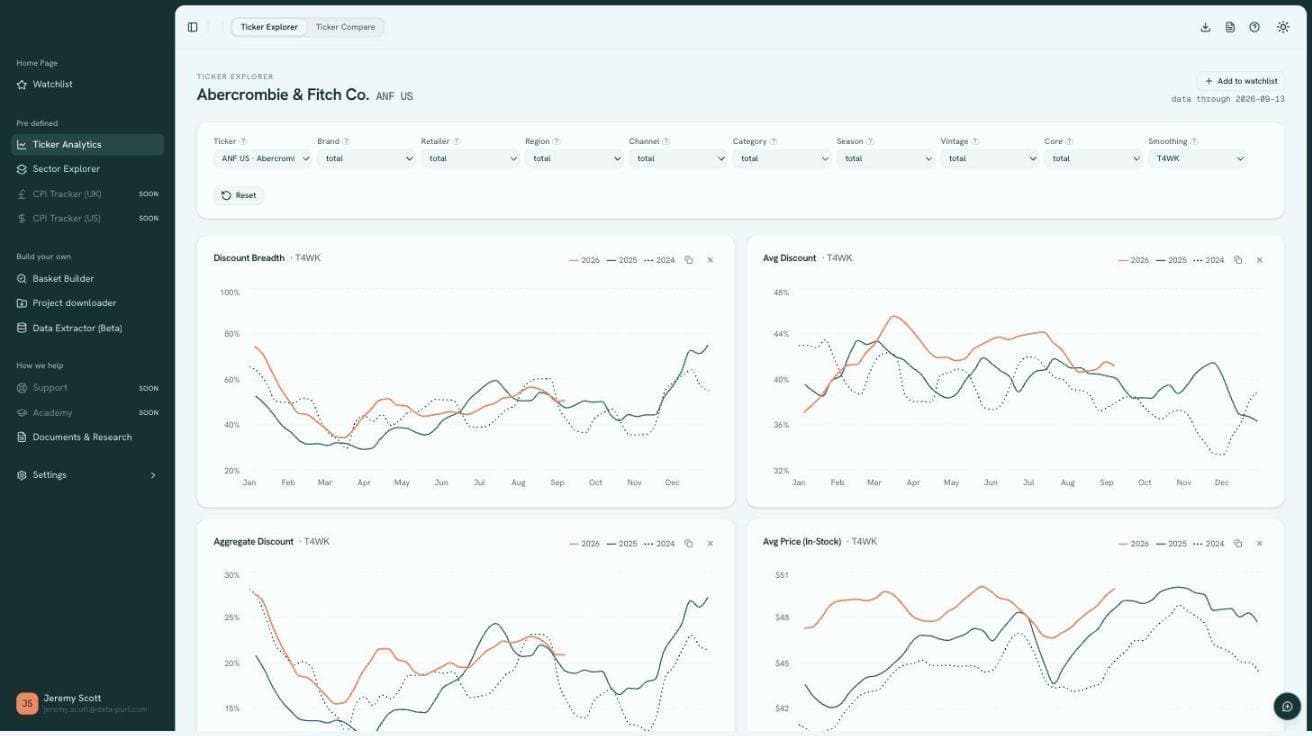
Task: Copy the Avg Discount chart
Action: (1238, 260)
